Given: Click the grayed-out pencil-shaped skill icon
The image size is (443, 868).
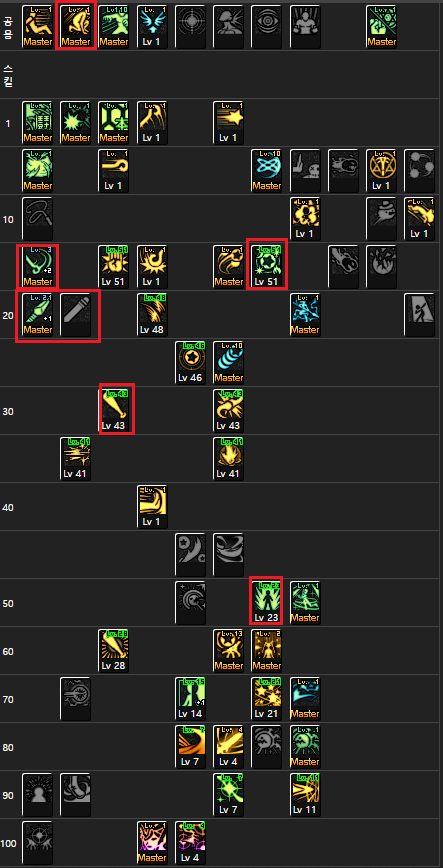Looking at the screenshot, I should tap(75, 314).
